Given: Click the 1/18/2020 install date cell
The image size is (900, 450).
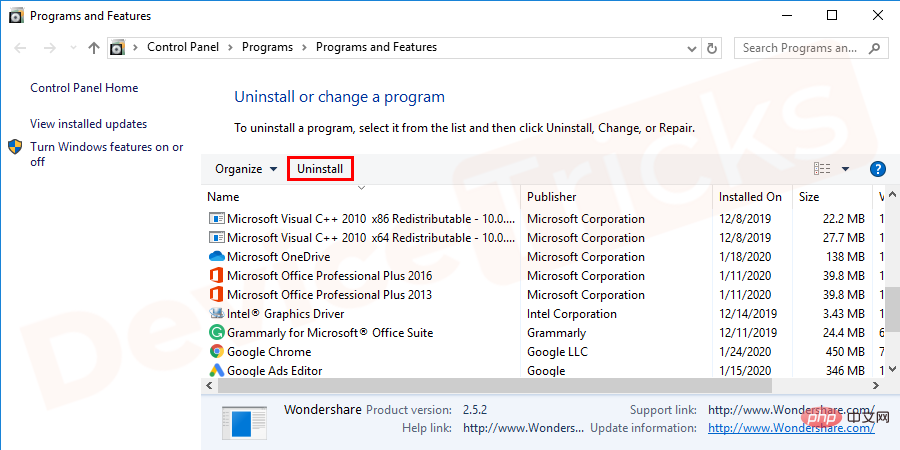Looking at the screenshot, I should coord(745,257).
